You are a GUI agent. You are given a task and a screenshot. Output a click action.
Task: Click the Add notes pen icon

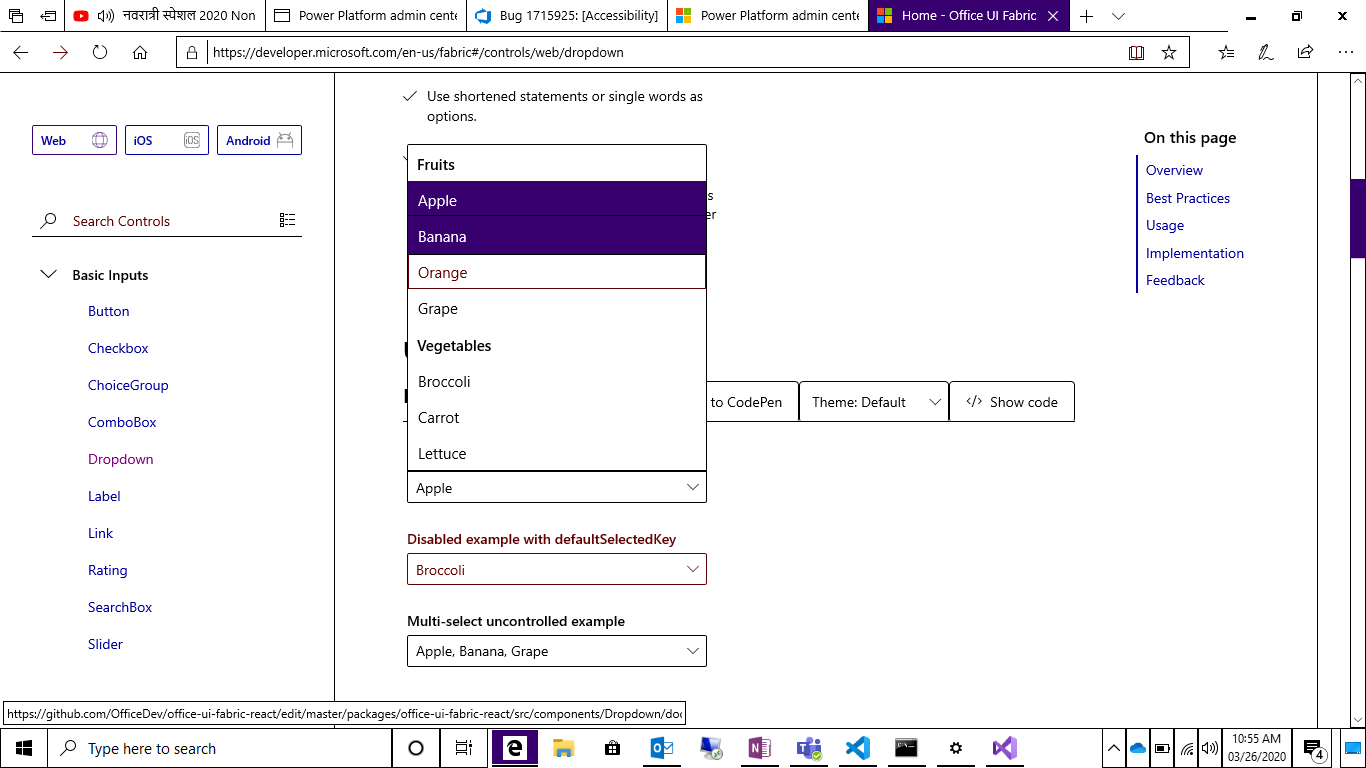pyautogui.click(x=1266, y=52)
